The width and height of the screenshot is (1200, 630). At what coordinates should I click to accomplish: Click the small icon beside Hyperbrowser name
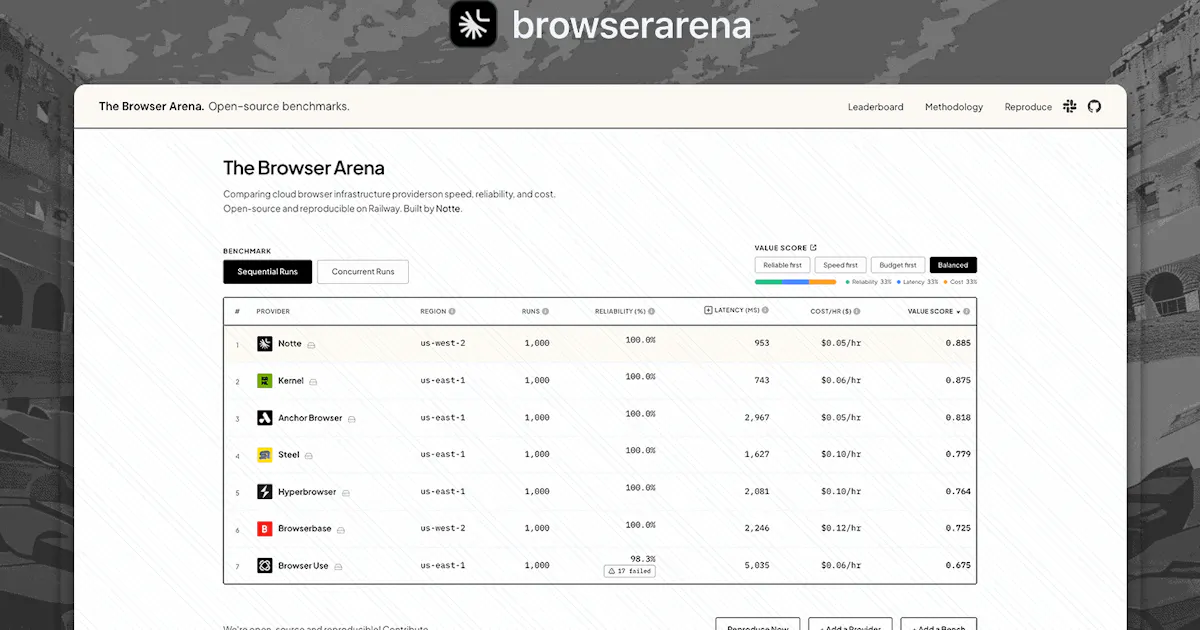pyautogui.click(x=346, y=493)
